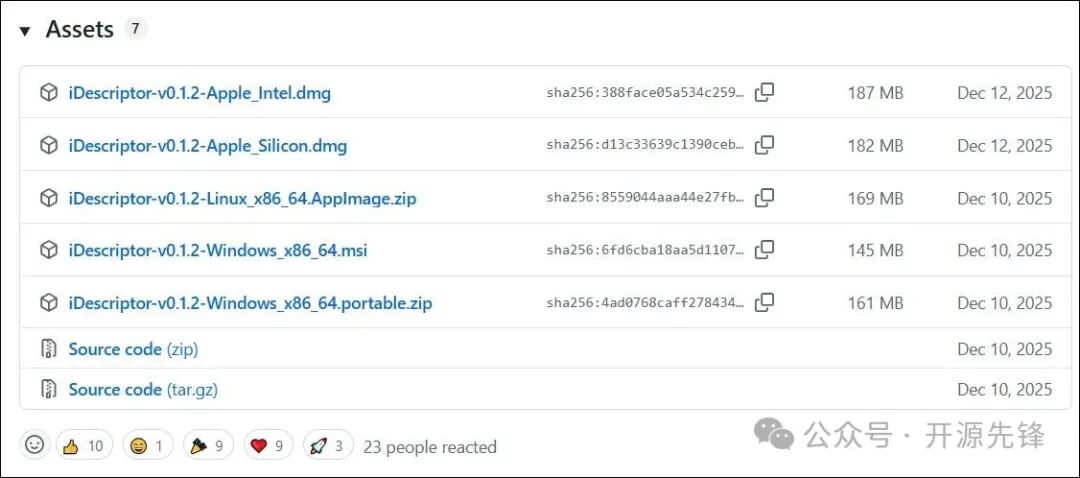Toggle the thumbs up reaction
1080x478 pixels.
(84, 446)
